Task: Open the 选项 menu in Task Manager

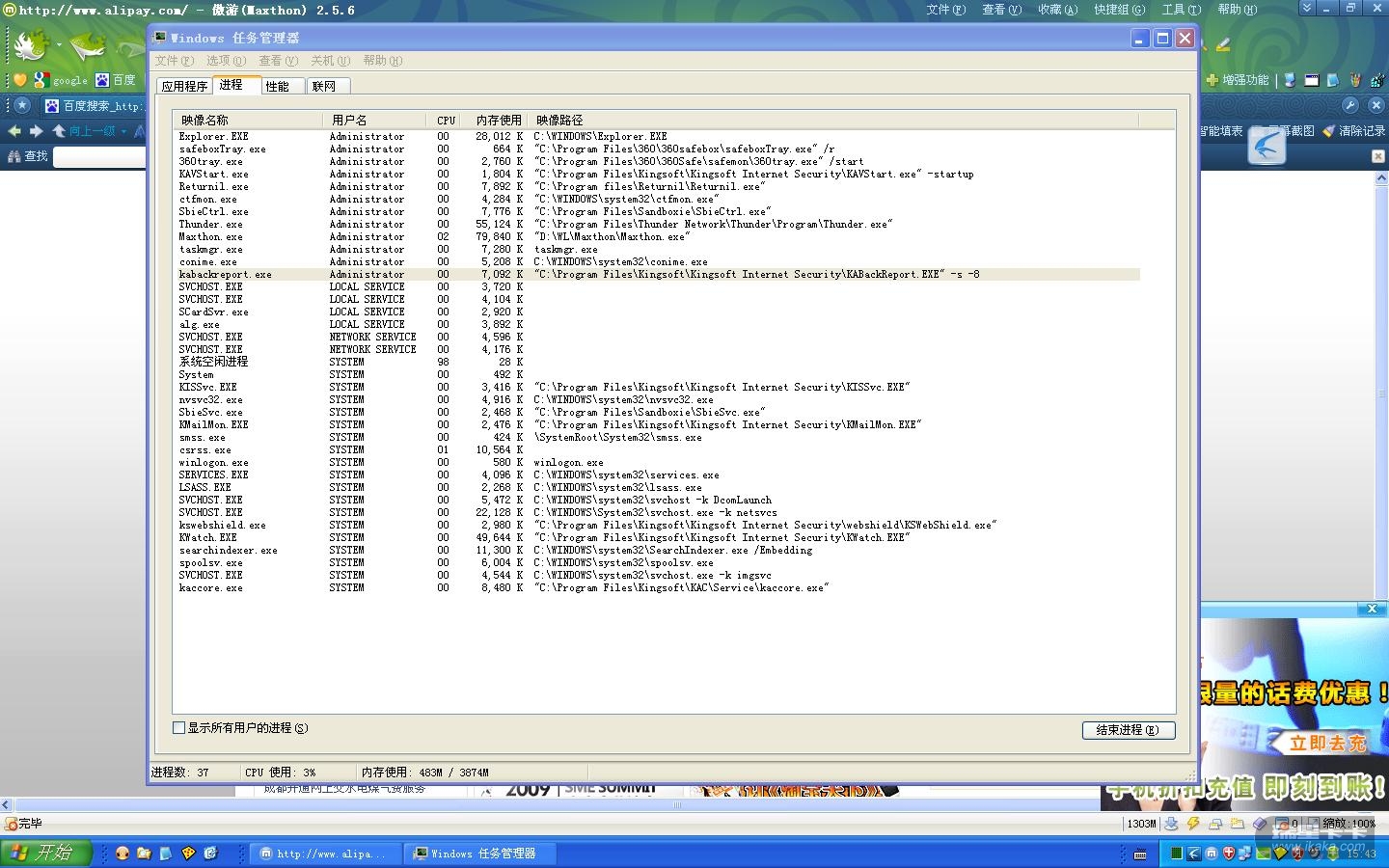Action: pos(226,61)
